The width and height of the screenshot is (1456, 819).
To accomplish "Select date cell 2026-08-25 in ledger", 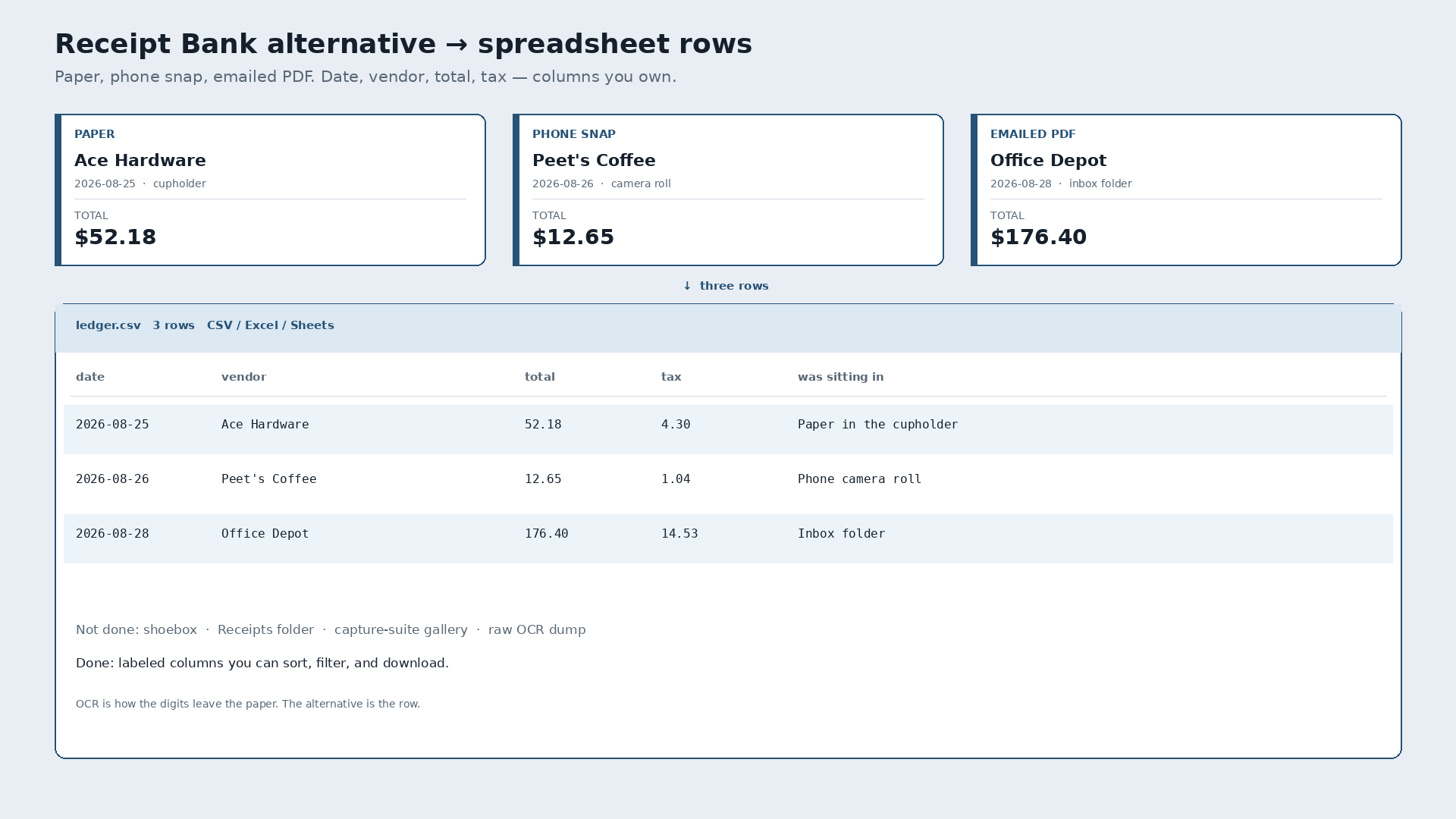I will (112, 425).
